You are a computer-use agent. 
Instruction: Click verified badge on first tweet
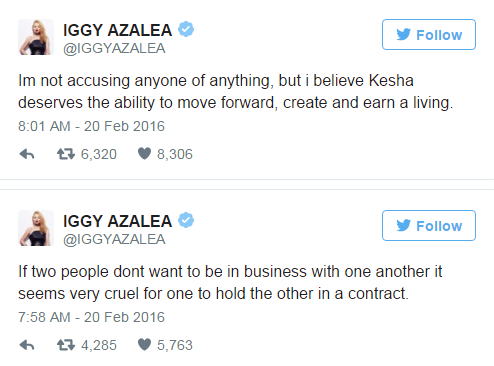tap(186, 29)
